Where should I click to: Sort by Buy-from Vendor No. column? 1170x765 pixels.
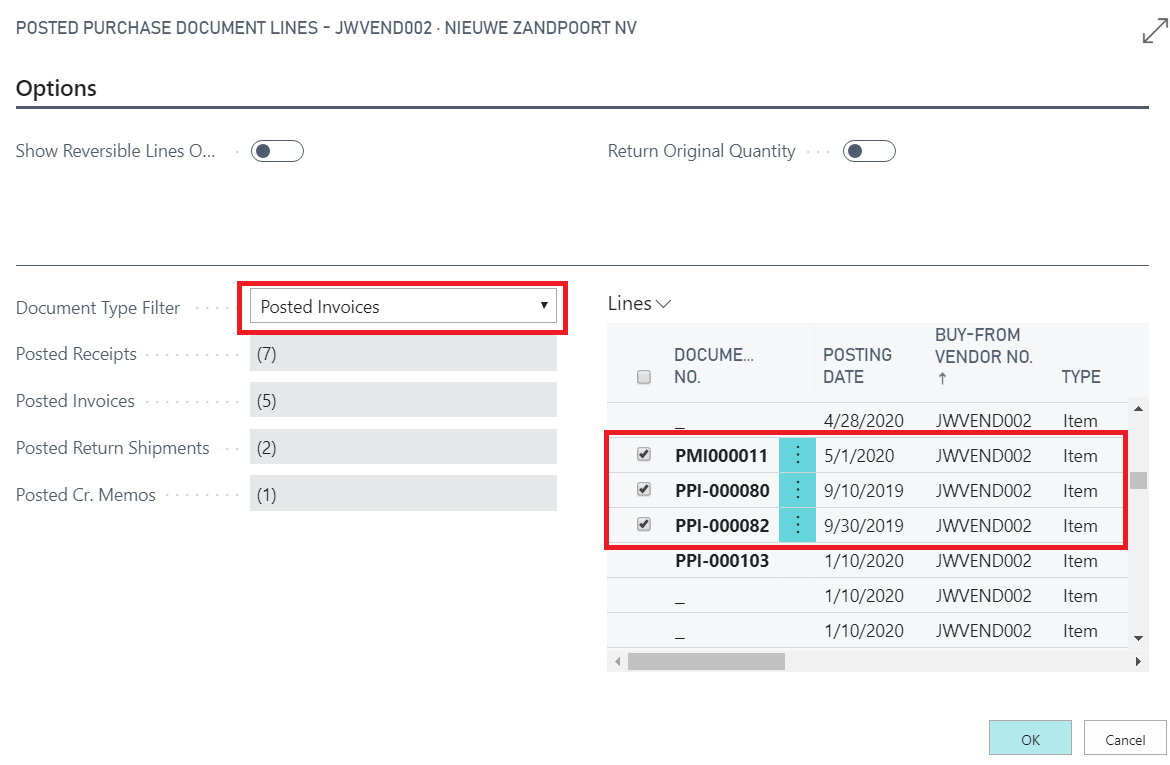click(x=983, y=356)
